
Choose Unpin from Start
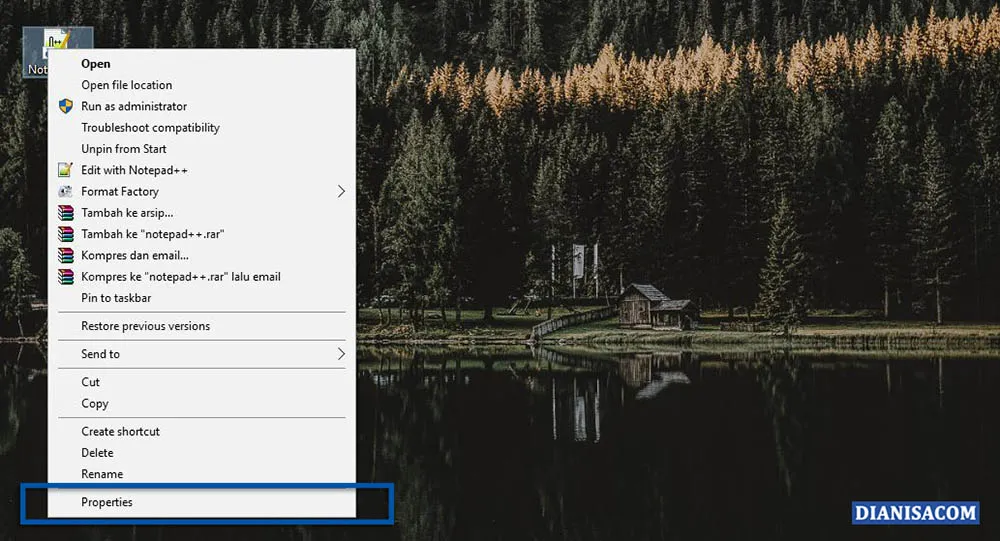[x=202, y=149]
